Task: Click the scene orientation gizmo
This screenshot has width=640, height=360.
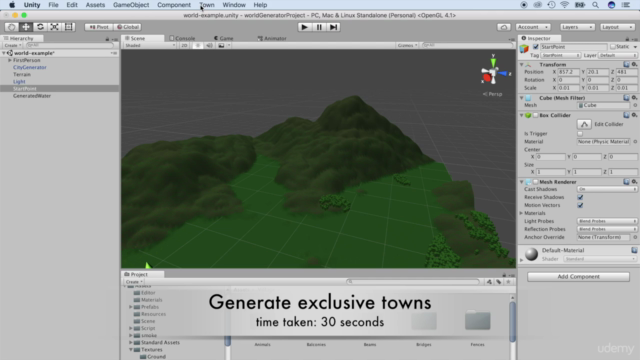Action: 493,73
